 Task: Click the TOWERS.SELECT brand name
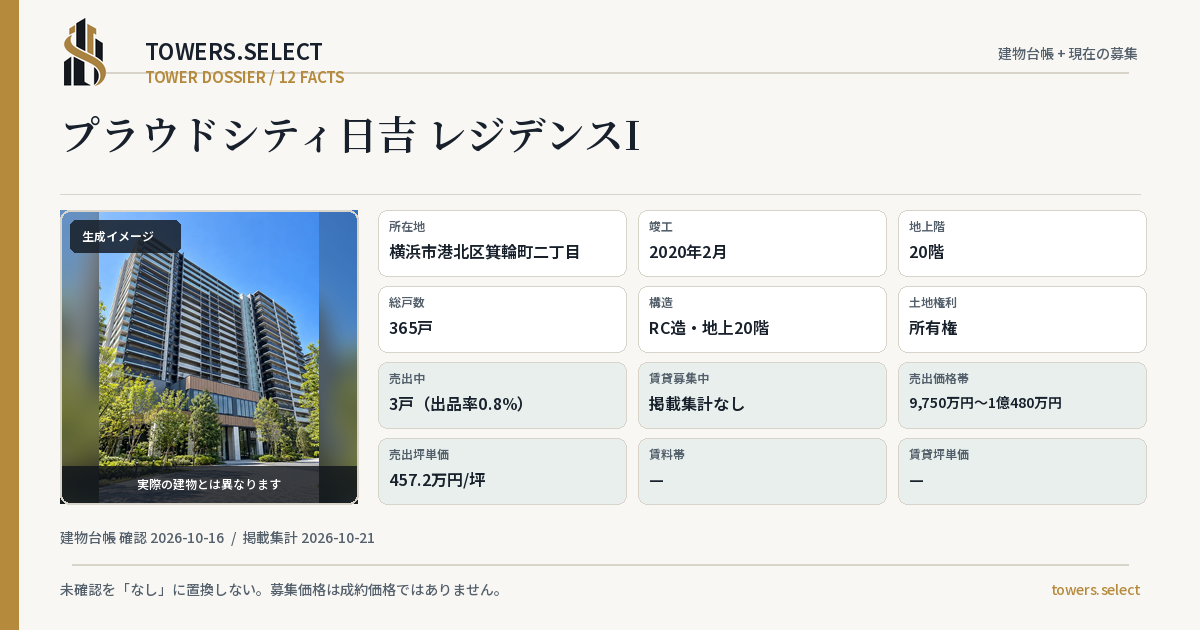pos(234,52)
